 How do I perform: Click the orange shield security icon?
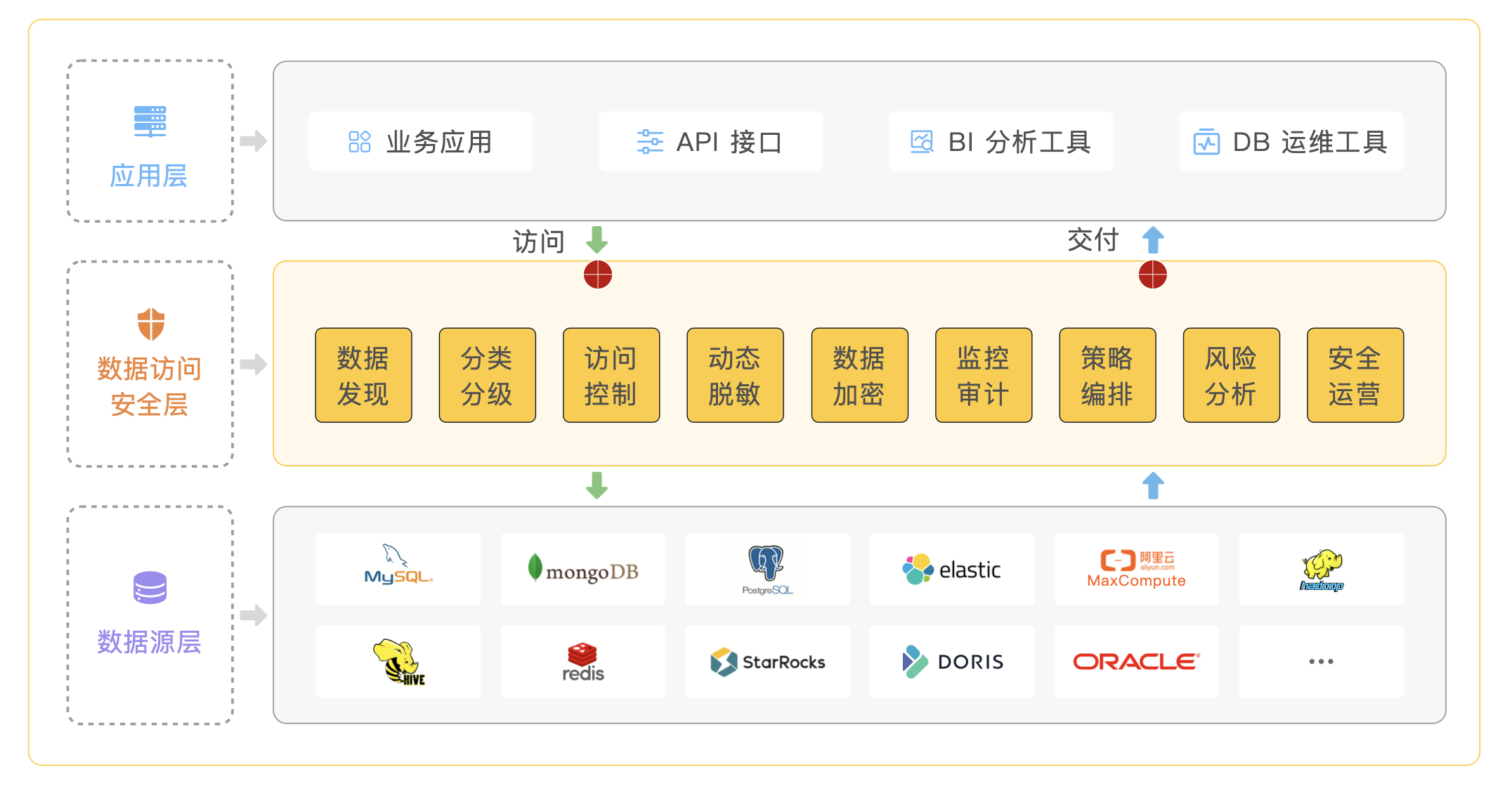(x=150, y=324)
